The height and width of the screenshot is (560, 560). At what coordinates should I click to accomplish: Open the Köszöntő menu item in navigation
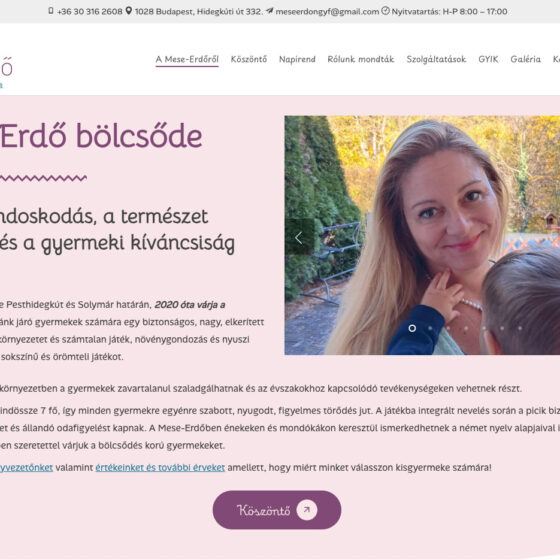[x=249, y=59]
